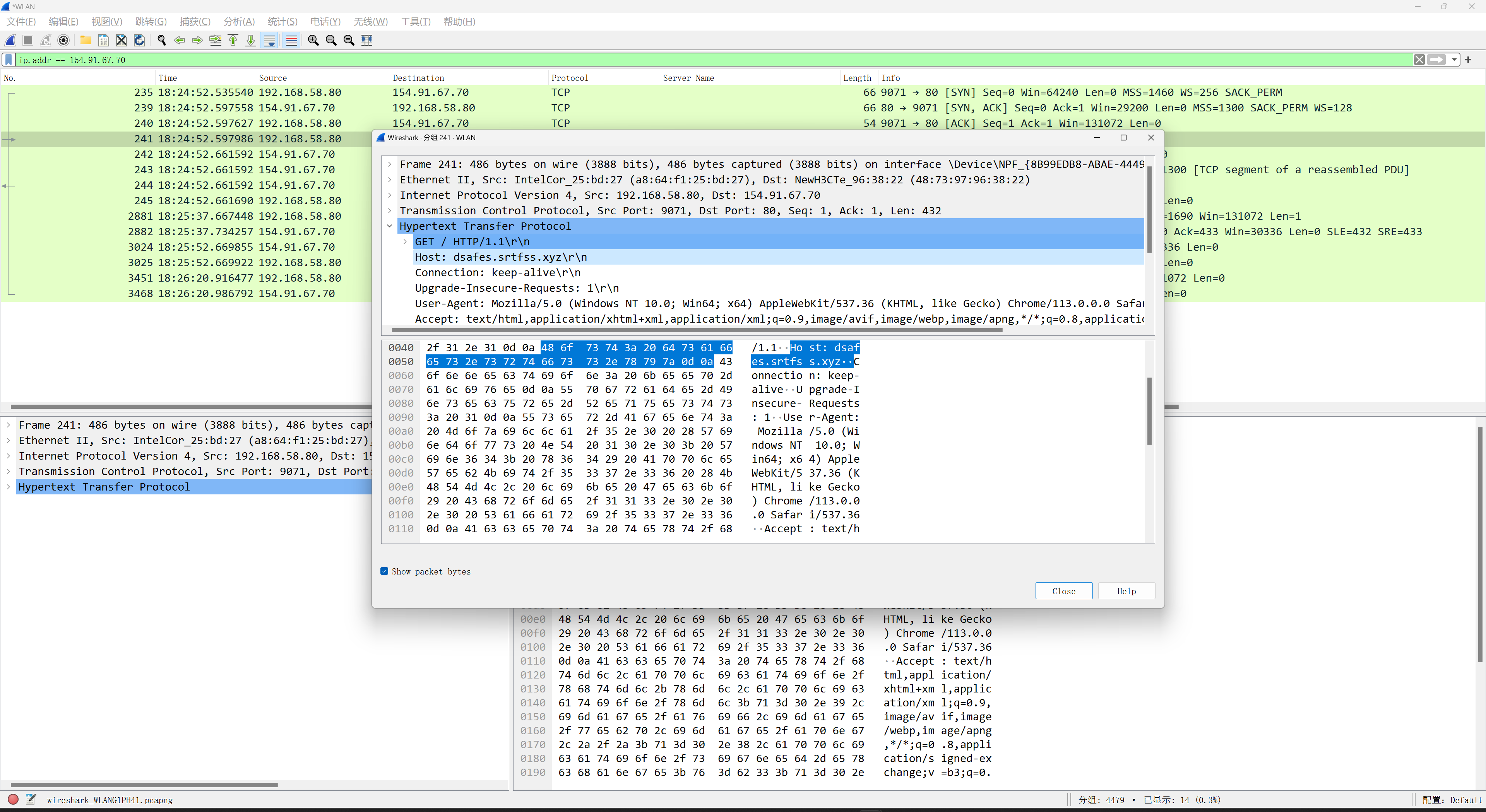Click the open capture file folder icon

(86, 40)
